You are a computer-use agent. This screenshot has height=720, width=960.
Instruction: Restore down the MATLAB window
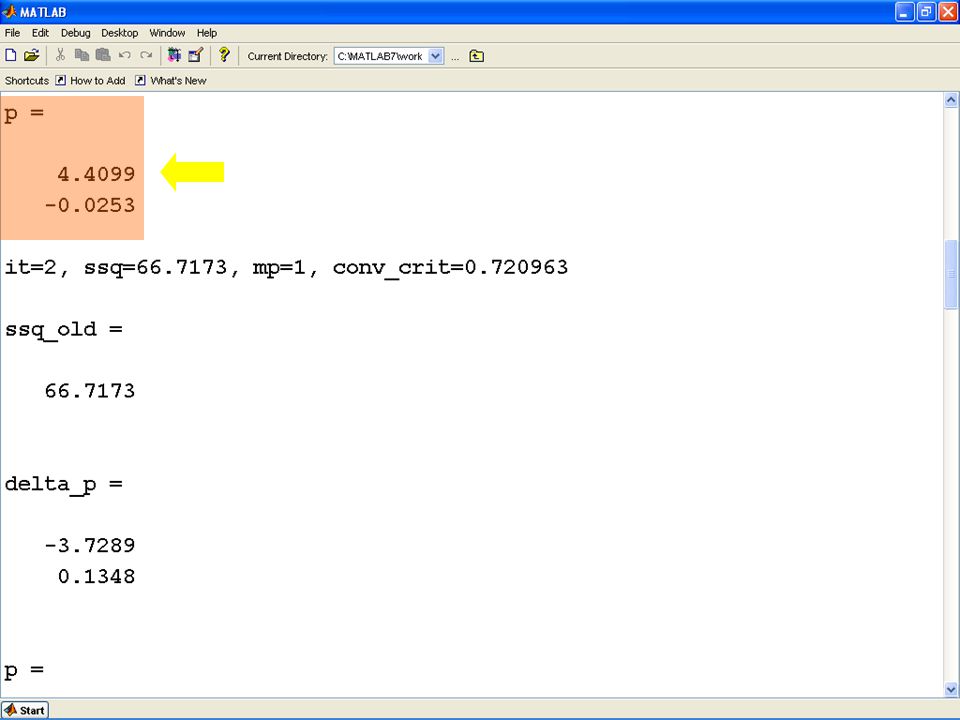point(926,12)
